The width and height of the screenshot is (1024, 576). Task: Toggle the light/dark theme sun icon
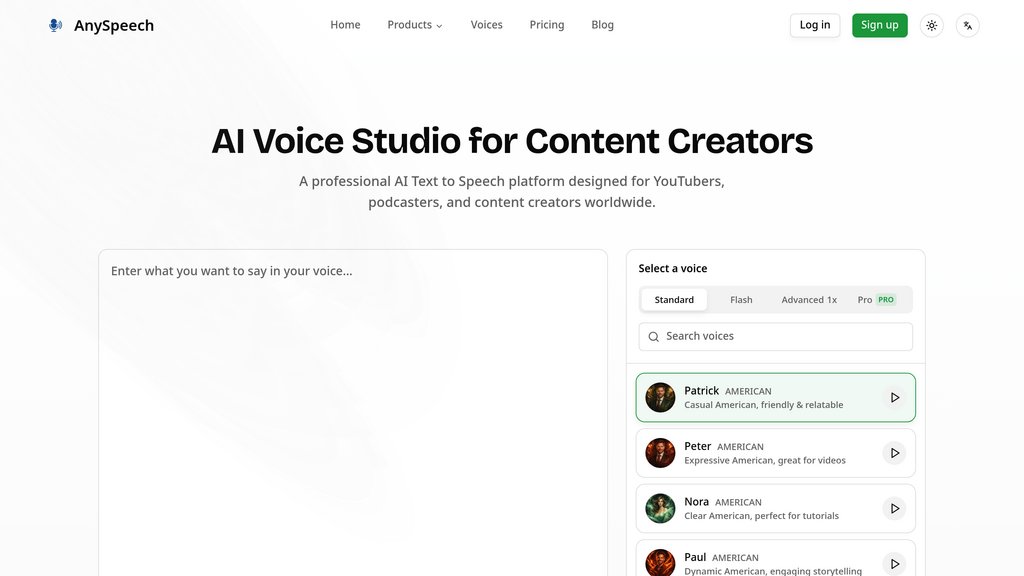(x=932, y=25)
